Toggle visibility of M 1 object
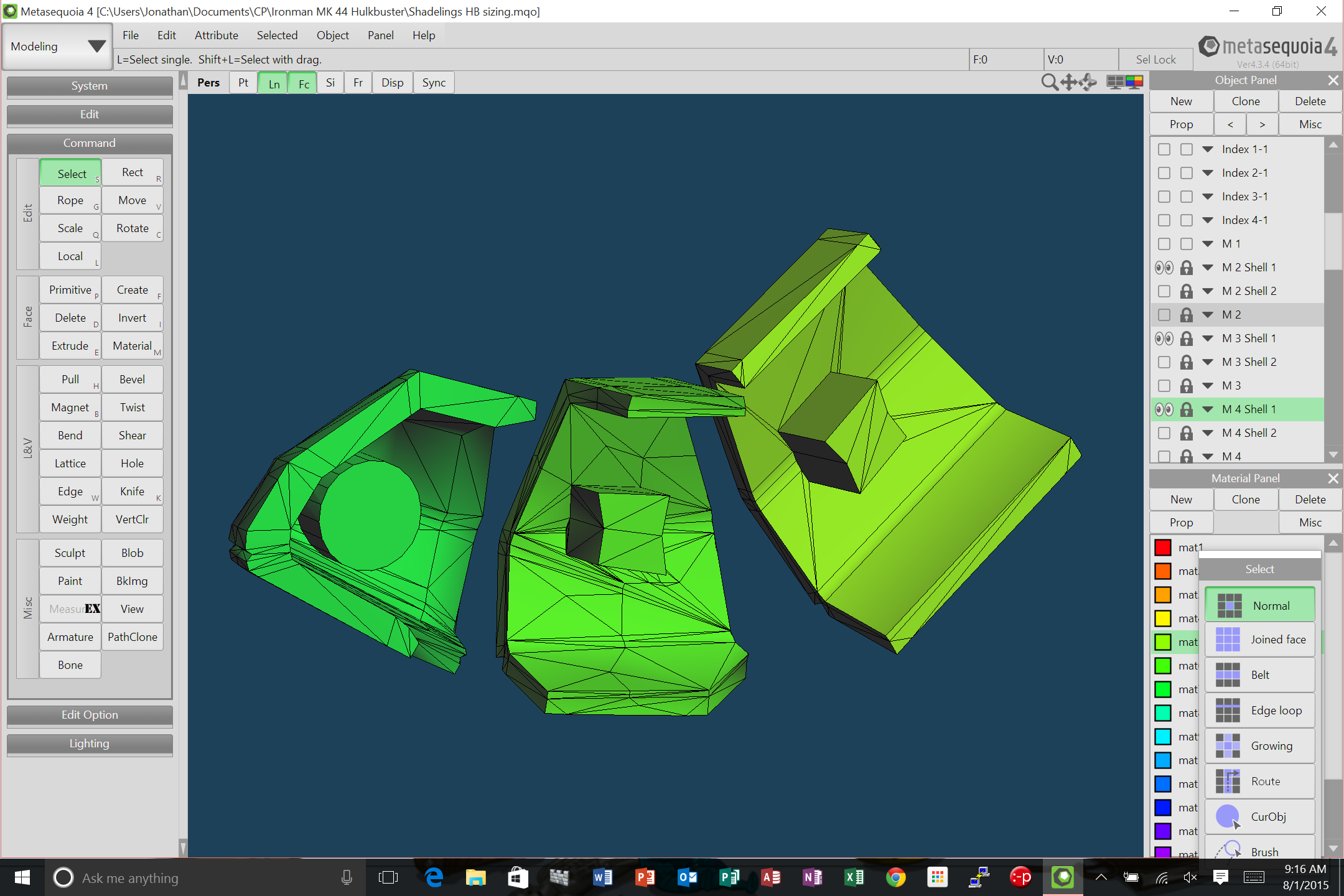This screenshot has width=1344, height=896. coord(1164,244)
